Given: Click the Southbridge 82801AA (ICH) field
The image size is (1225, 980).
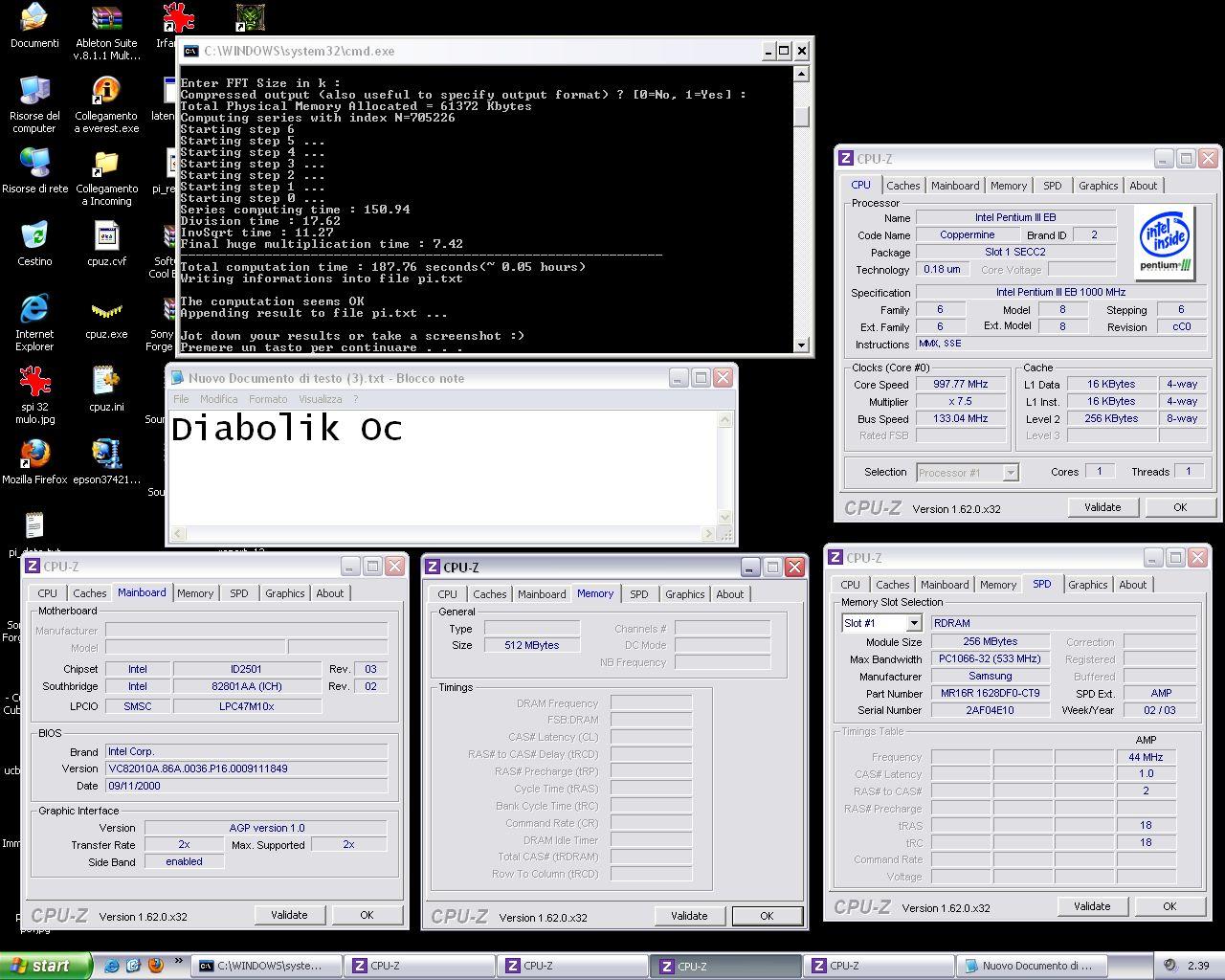Looking at the screenshot, I should [x=247, y=686].
